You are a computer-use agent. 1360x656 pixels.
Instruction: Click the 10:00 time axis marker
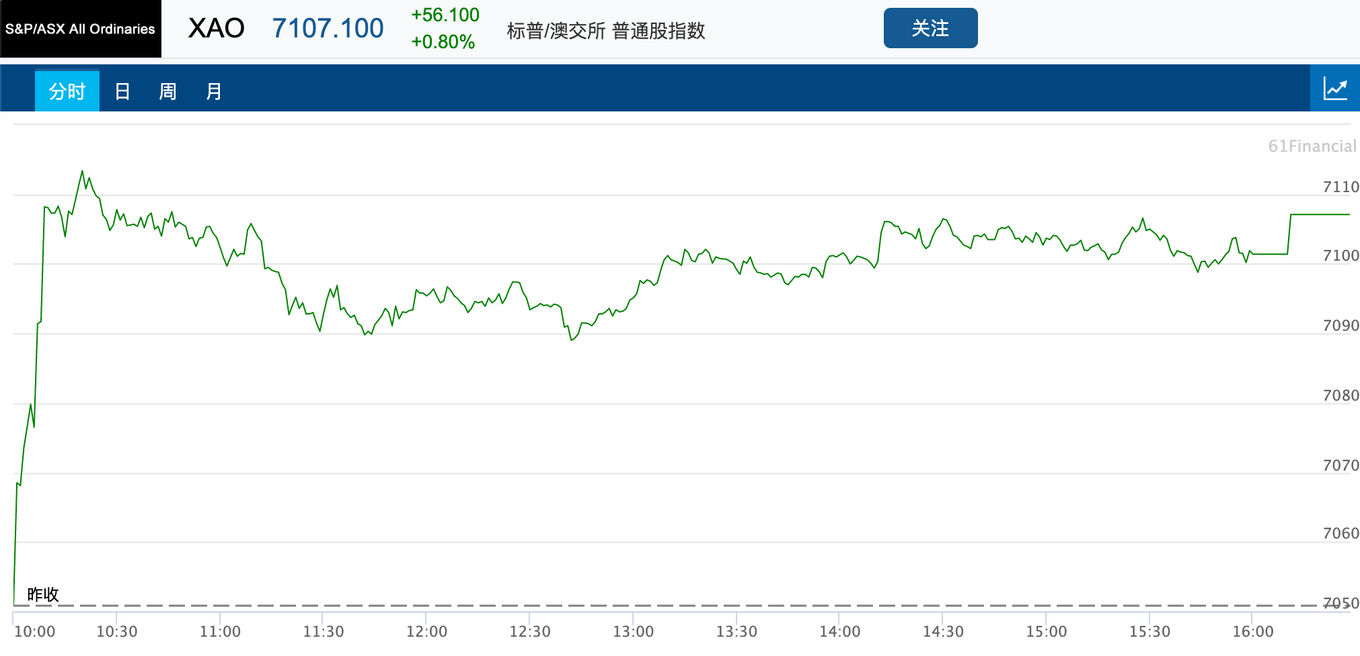pyautogui.click(x=34, y=631)
